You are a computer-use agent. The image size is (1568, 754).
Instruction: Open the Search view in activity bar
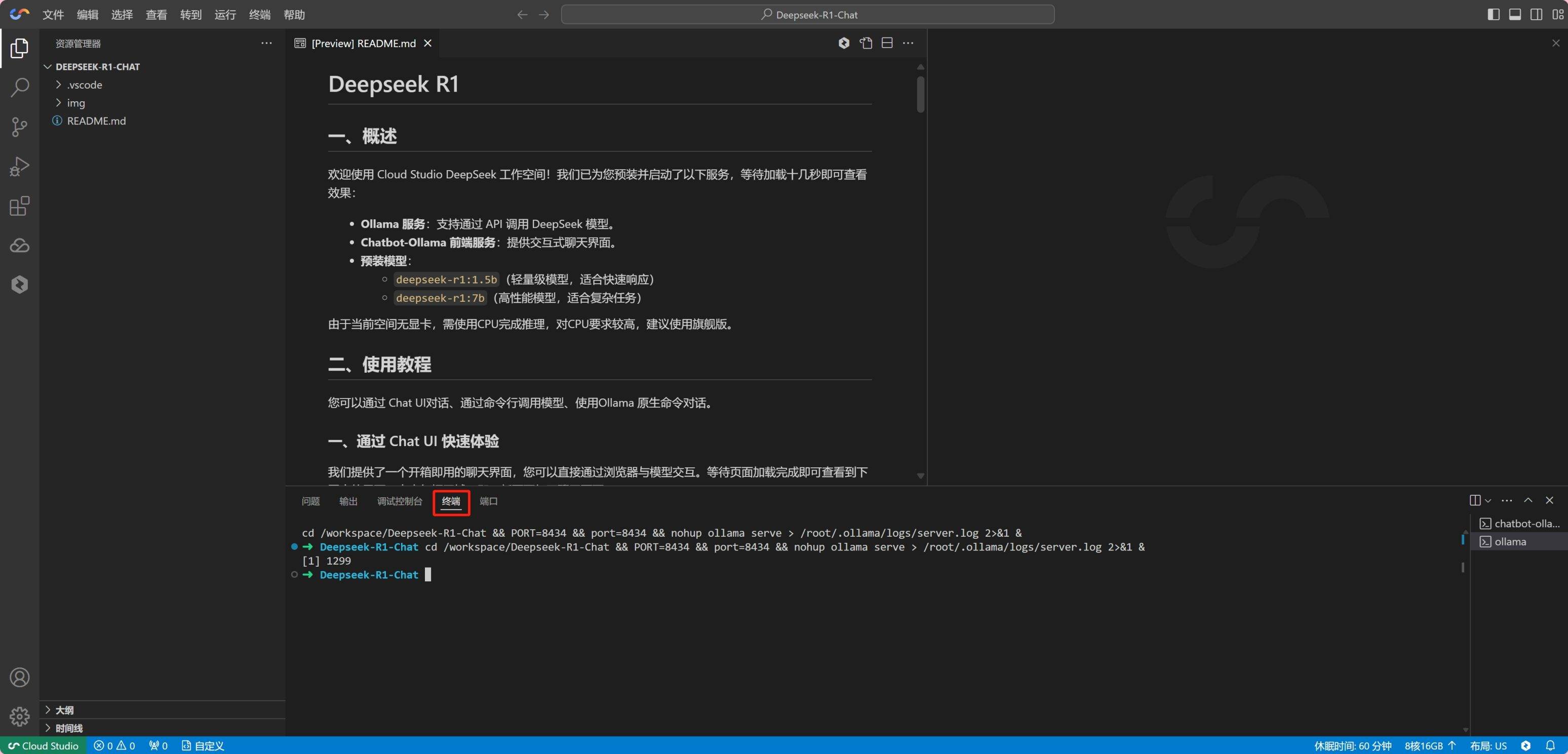[x=19, y=87]
